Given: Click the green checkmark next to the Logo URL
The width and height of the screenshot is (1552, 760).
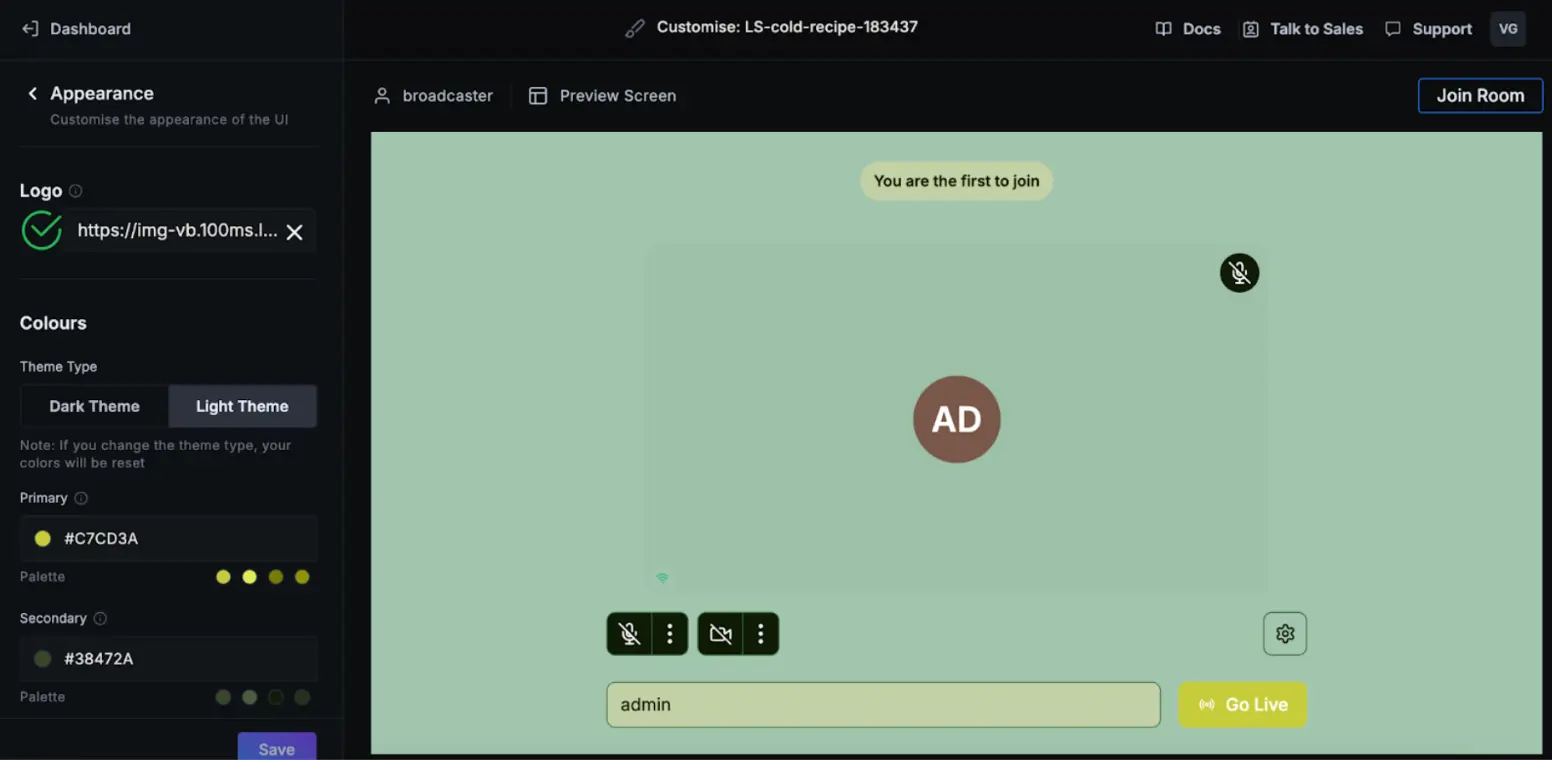Looking at the screenshot, I should point(41,230).
